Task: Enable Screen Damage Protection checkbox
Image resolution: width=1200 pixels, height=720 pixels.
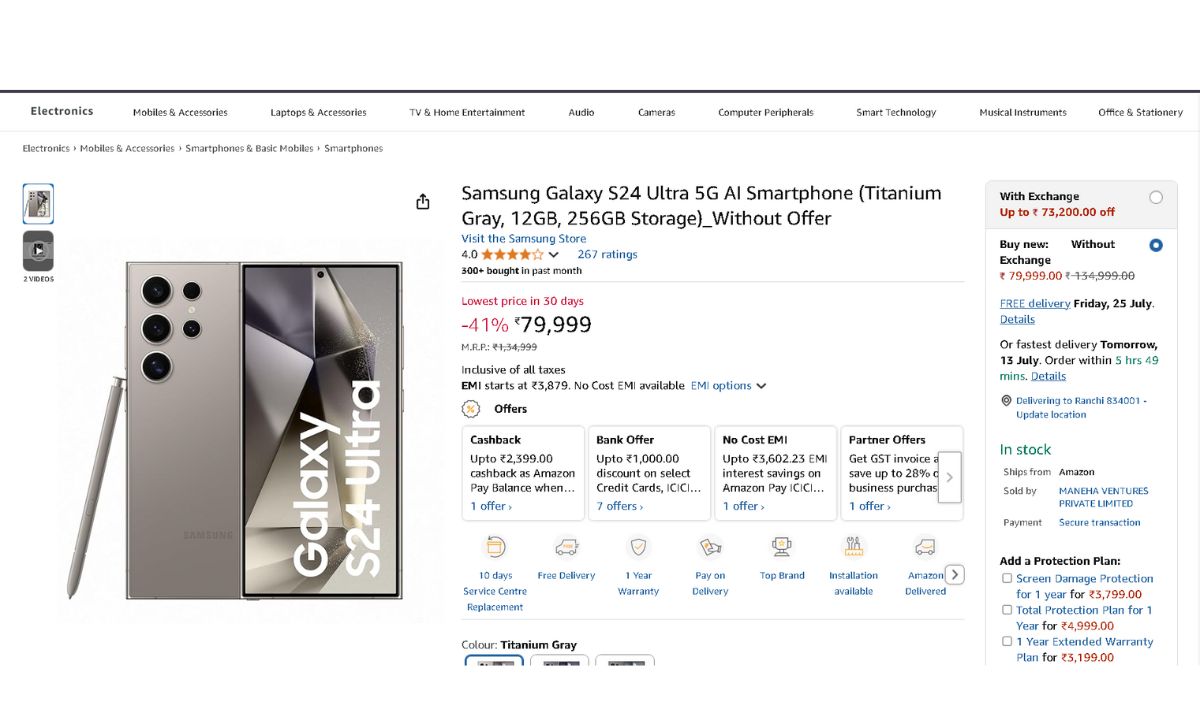Action: (1007, 578)
